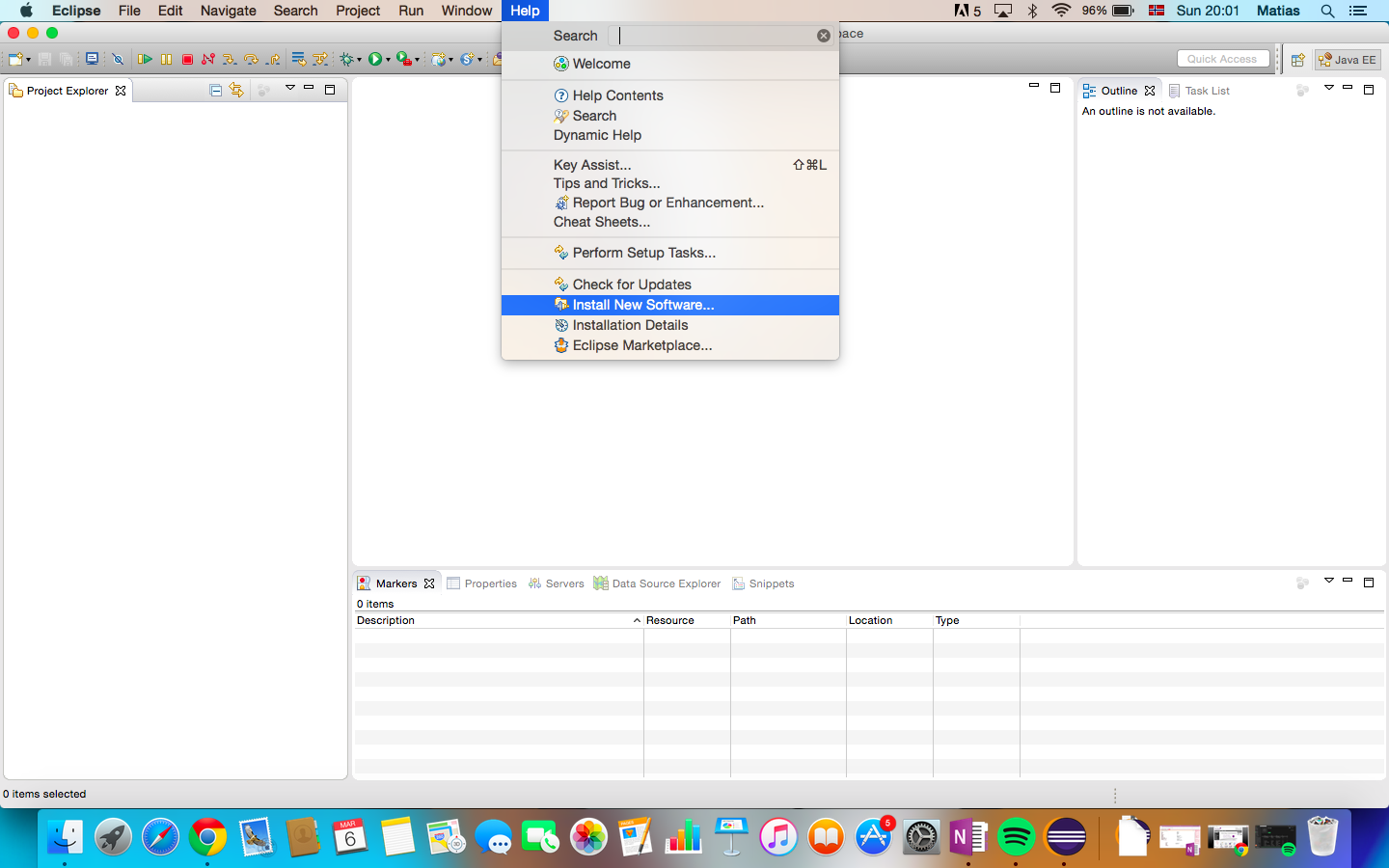Open the Data Source Explorer tab
Viewport: 1389px width, 868px height.
657,583
